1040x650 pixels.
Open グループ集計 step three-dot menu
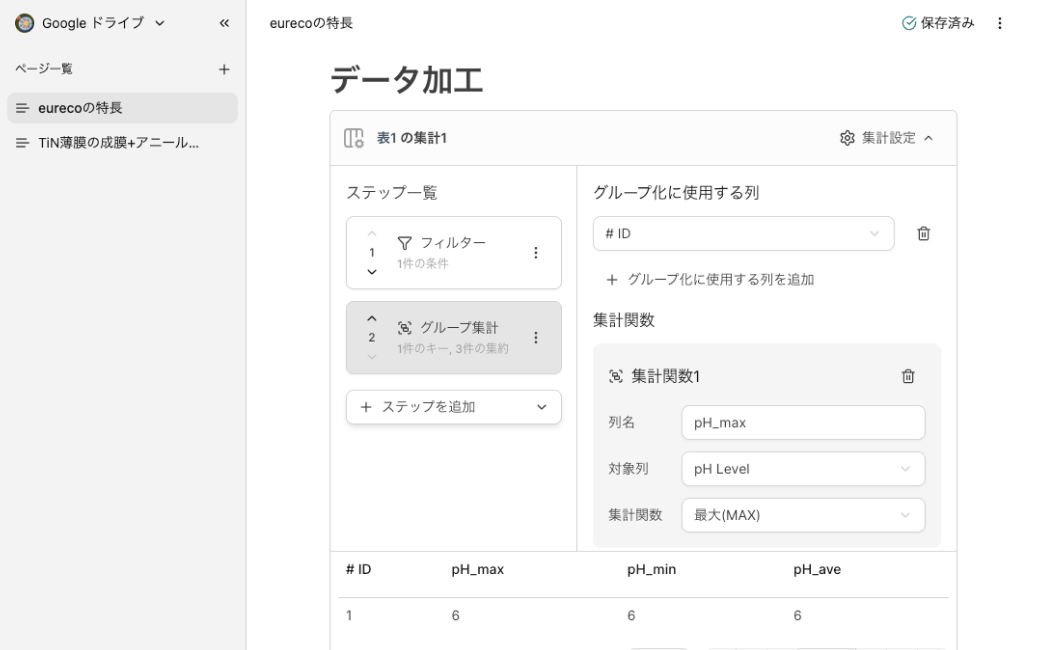(x=536, y=338)
